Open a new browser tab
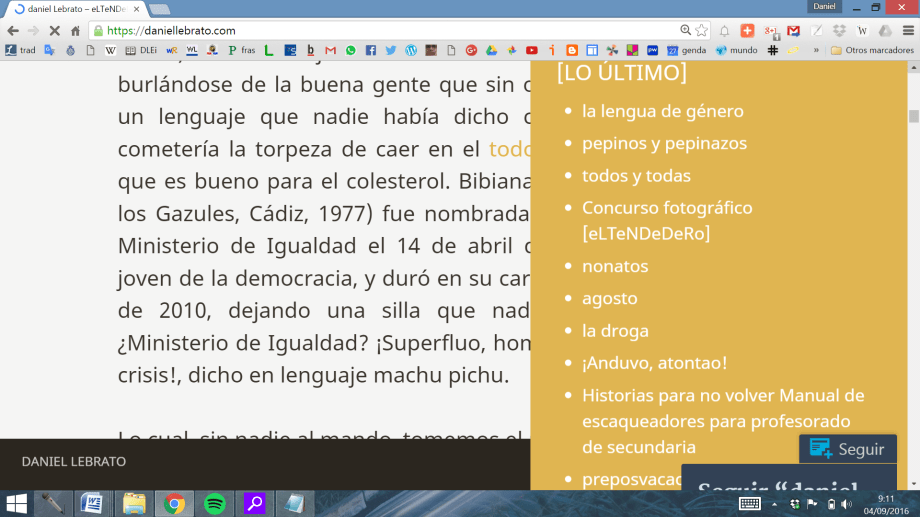The image size is (920, 517). [x=159, y=9]
